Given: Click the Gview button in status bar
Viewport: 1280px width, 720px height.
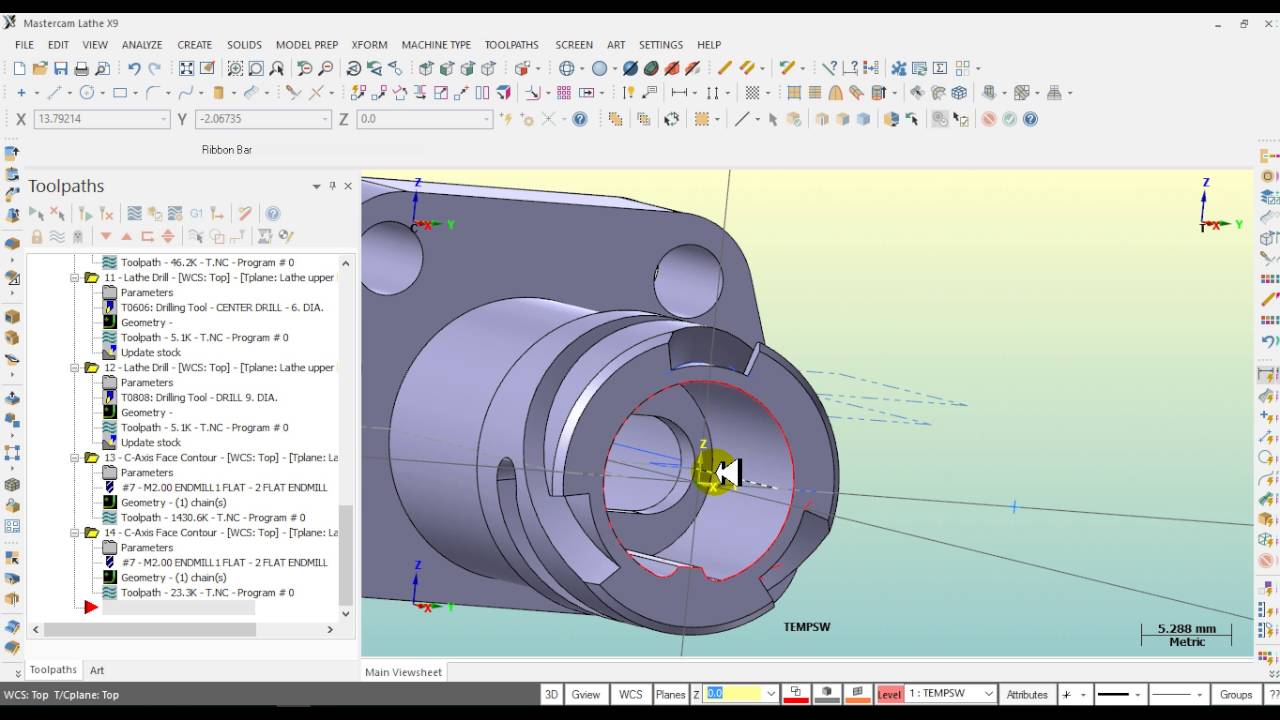Looking at the screenshot, I should [586, 694].
